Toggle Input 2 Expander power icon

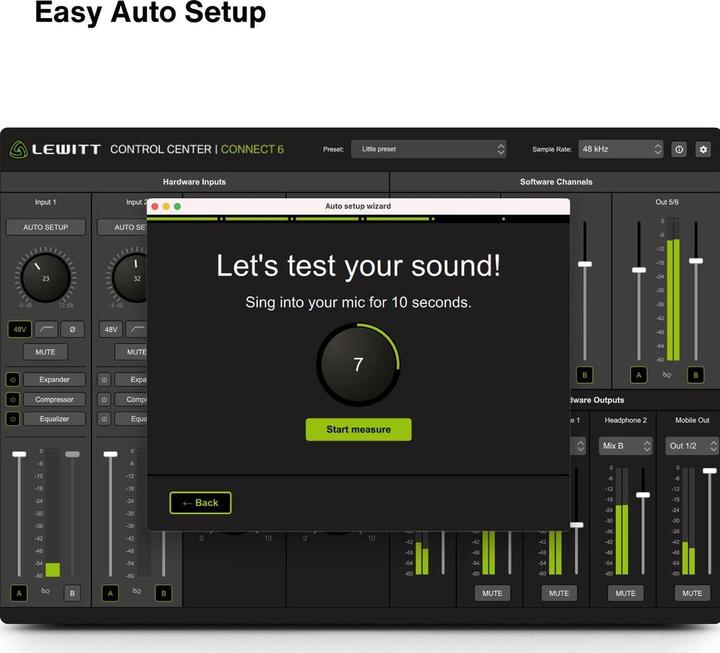104,379
